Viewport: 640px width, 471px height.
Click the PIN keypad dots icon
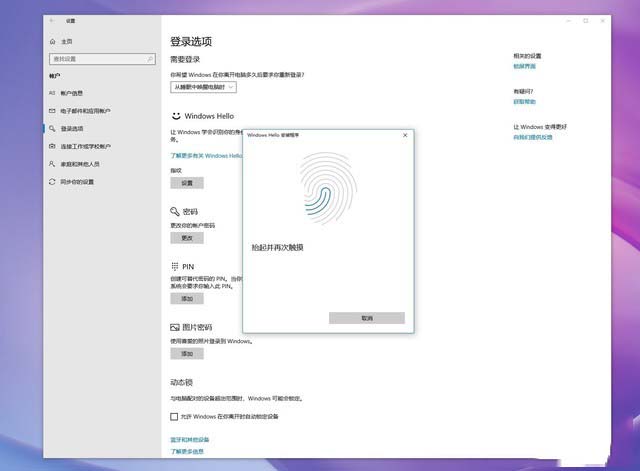point(175,267)
